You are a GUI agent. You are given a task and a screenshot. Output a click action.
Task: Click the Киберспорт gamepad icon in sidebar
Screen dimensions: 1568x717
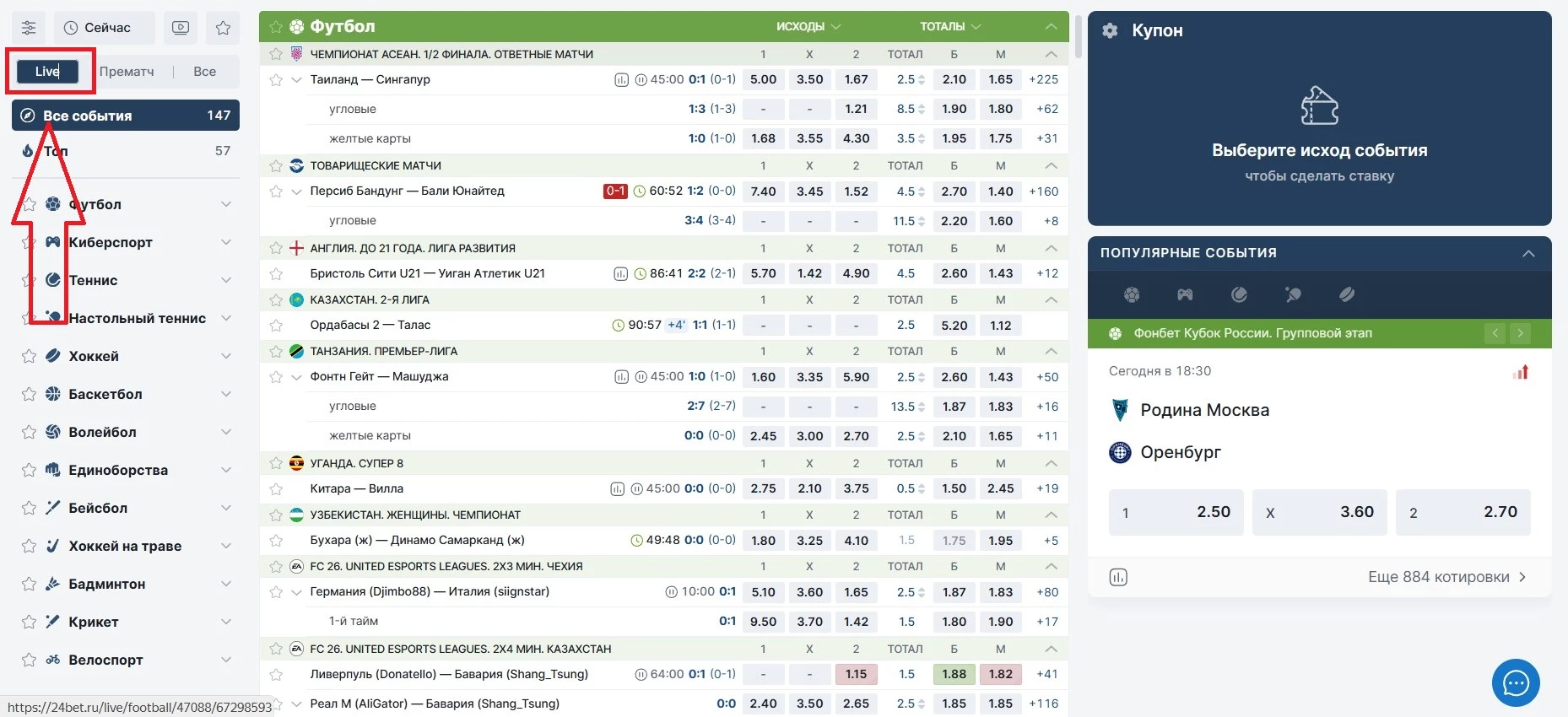53,242
